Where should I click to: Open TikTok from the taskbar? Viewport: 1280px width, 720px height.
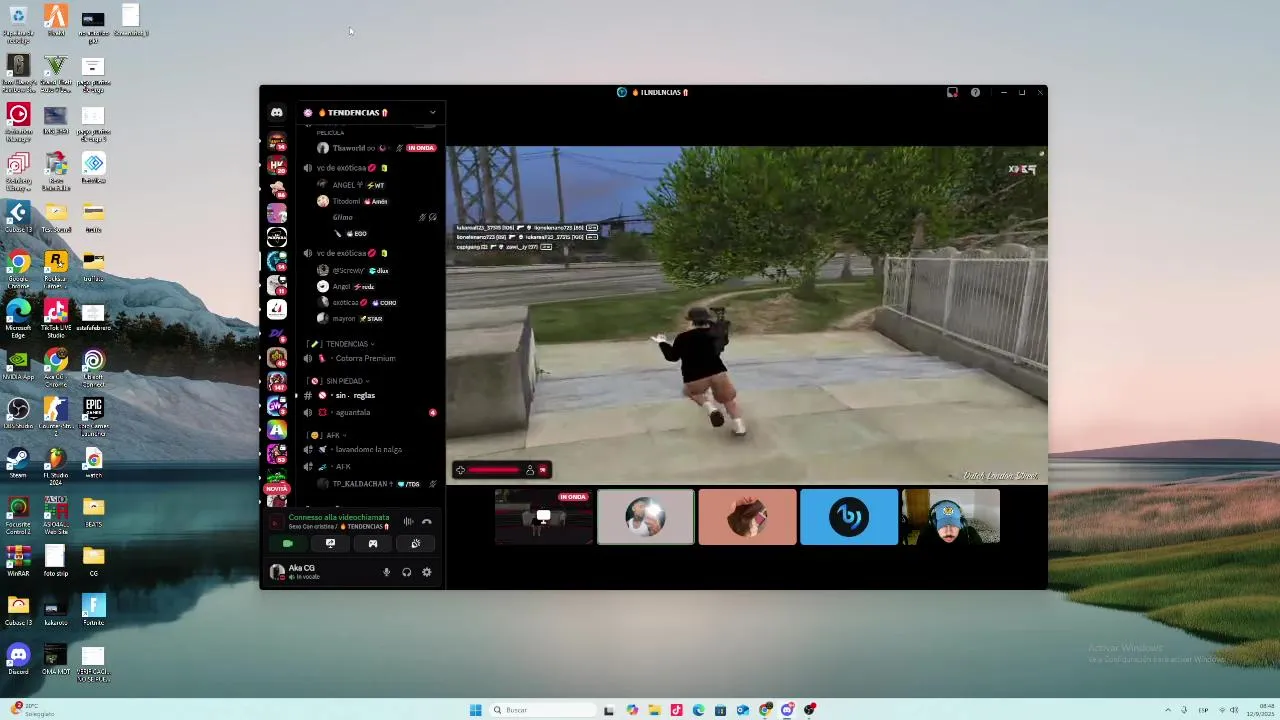(676, 710)
